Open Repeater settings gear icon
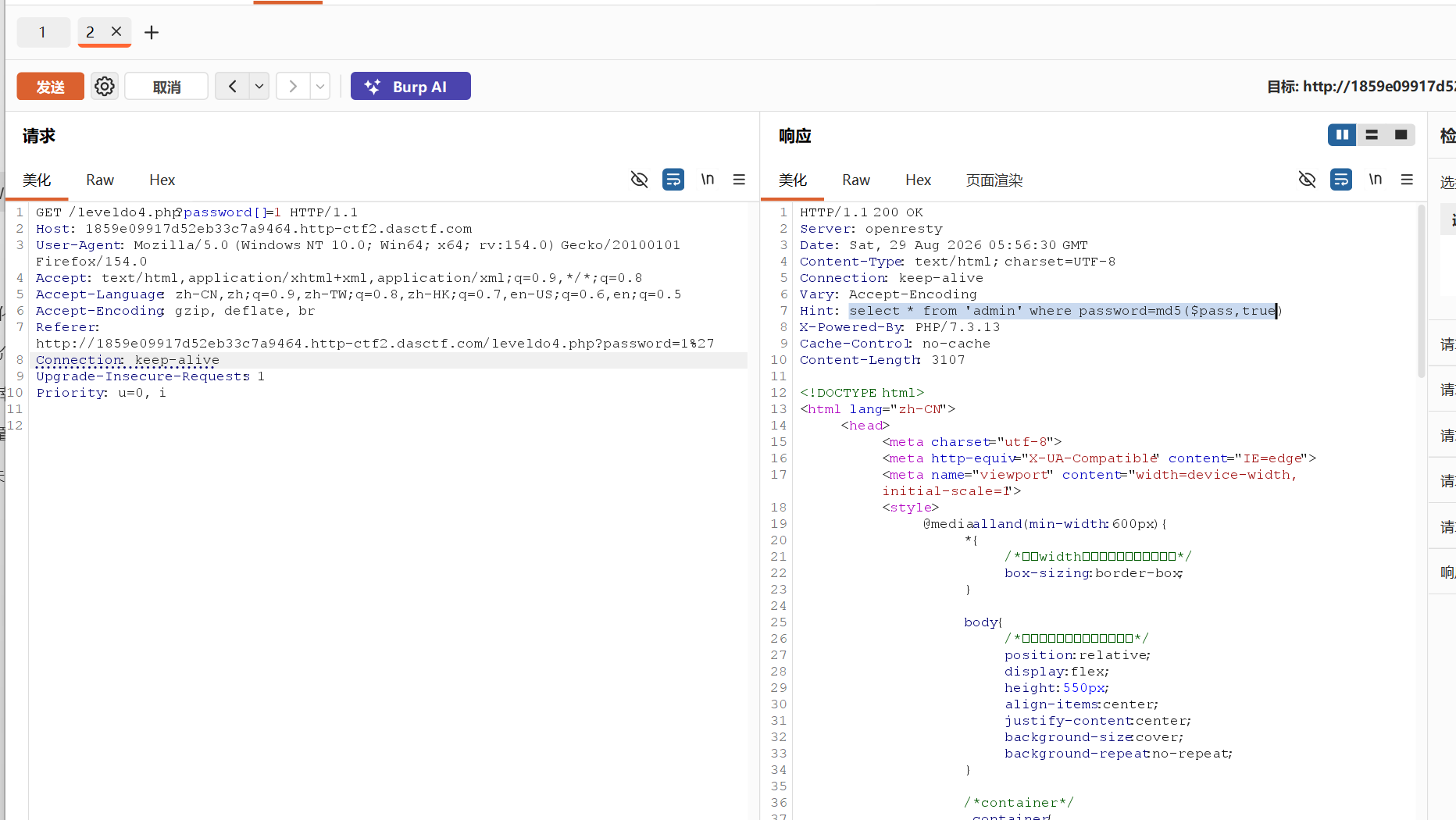Image resolution: width=1456 pixels, height=820 pixels. [105, 86]
